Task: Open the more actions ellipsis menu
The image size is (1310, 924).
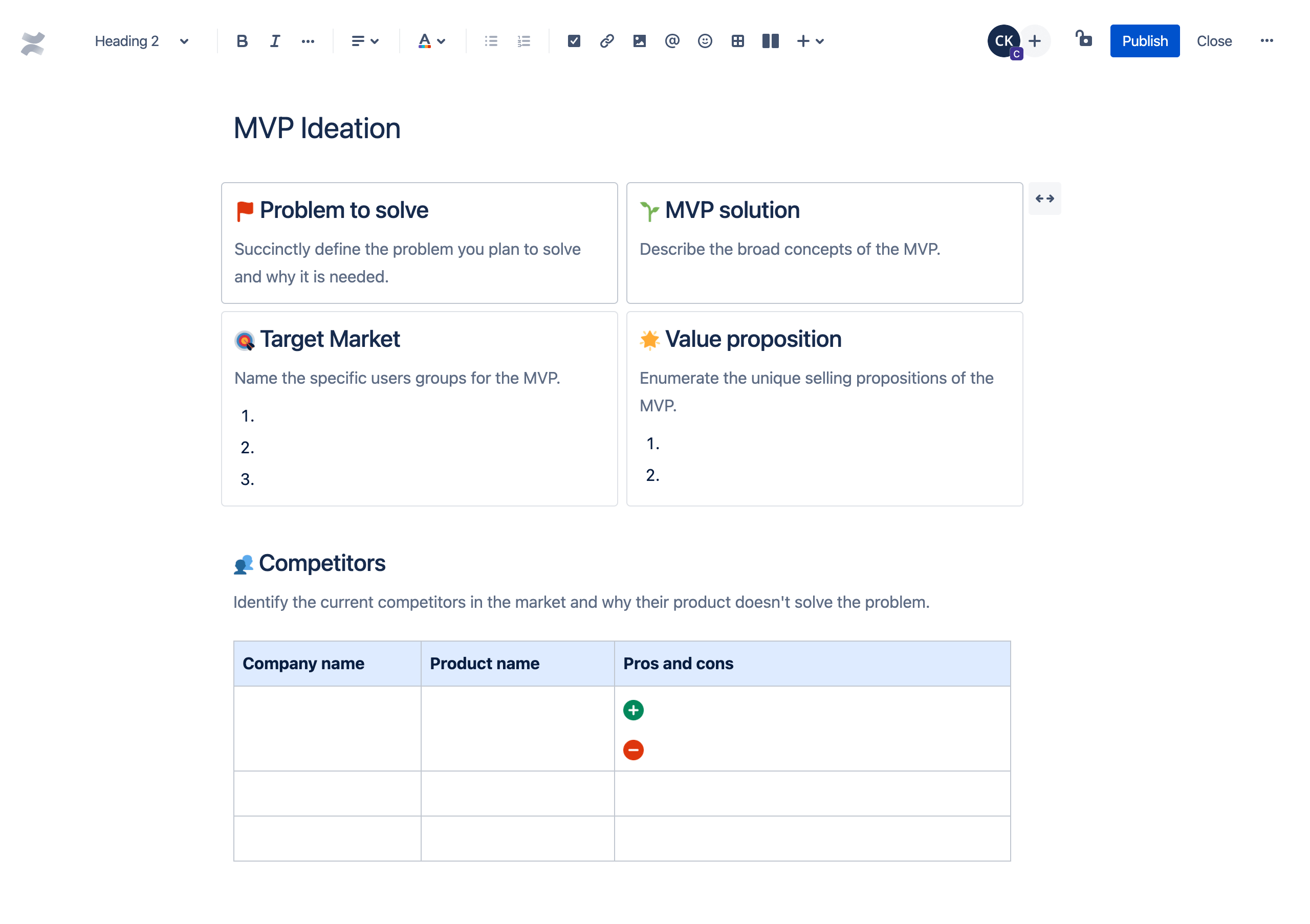Action: pos(1267,40)
